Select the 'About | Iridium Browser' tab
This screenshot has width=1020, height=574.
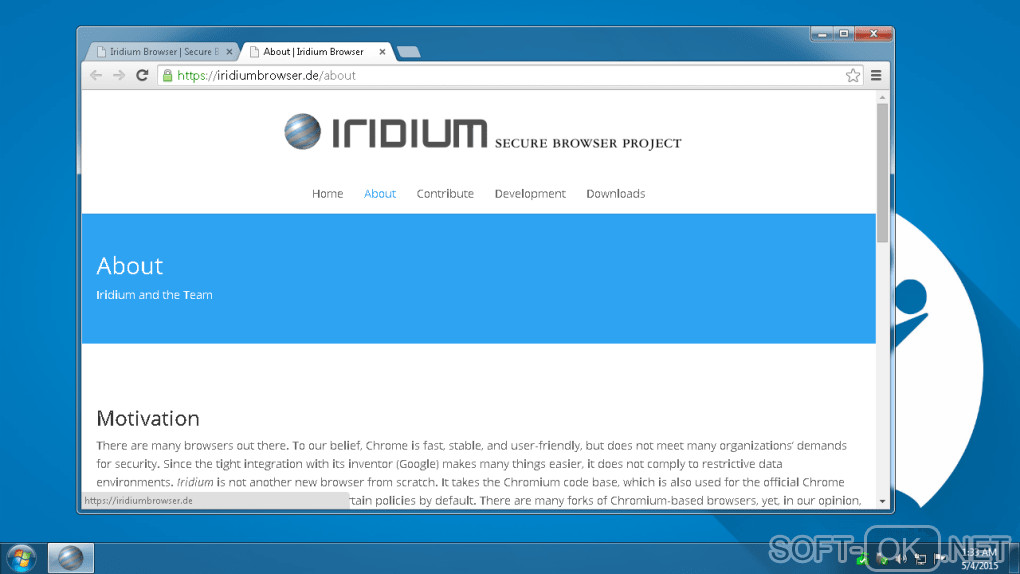315,51
